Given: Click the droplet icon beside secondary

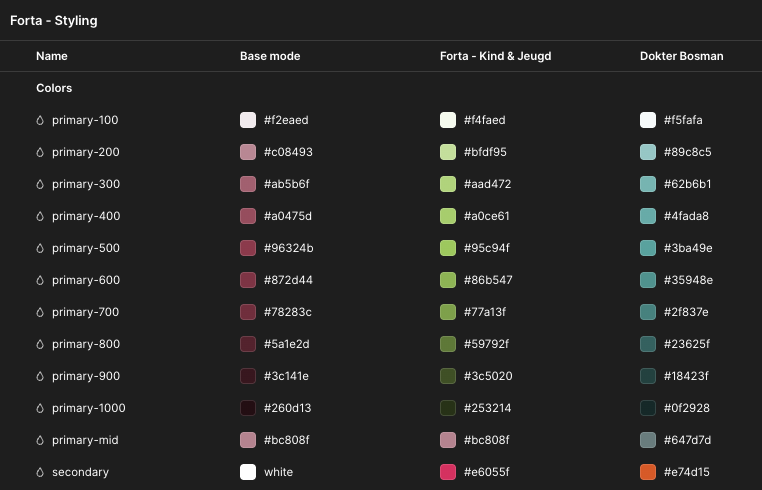Looking at the screenshot, I should (x=40, y=472).
